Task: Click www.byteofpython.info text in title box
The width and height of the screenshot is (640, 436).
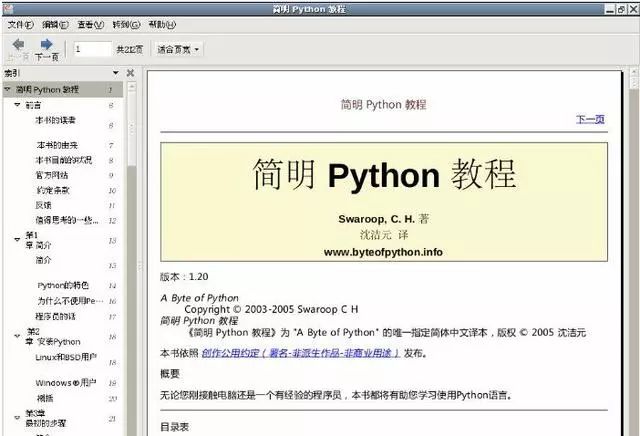Action: click(x=383, y=252)
